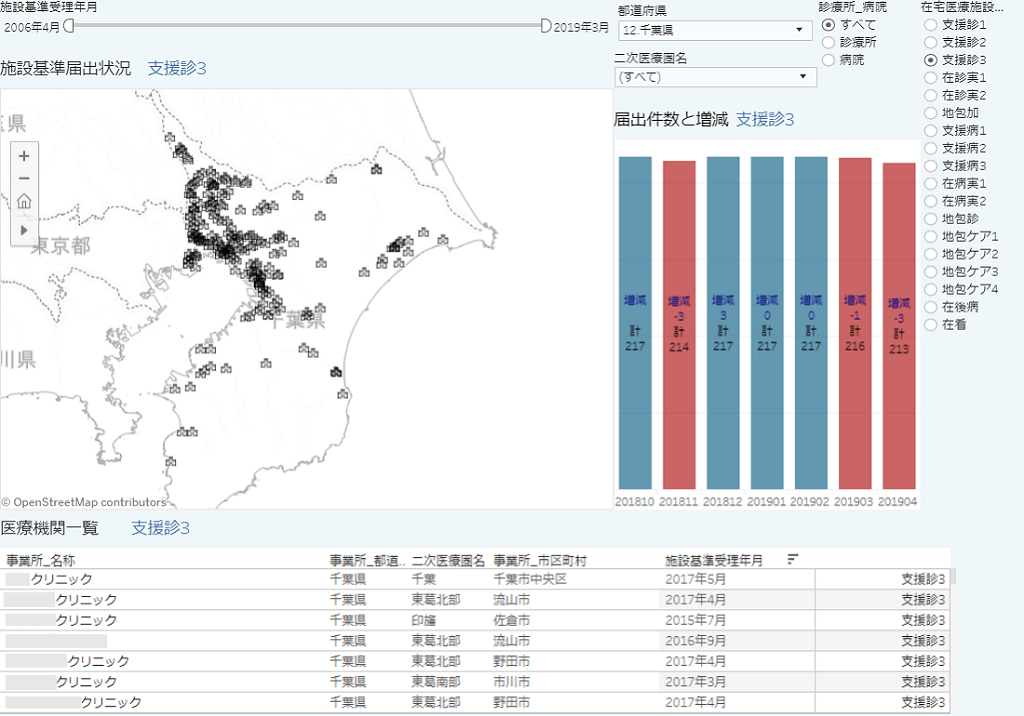Expand map tools arrow
The height and width of the screenshot is (716, 1024).
24,229
